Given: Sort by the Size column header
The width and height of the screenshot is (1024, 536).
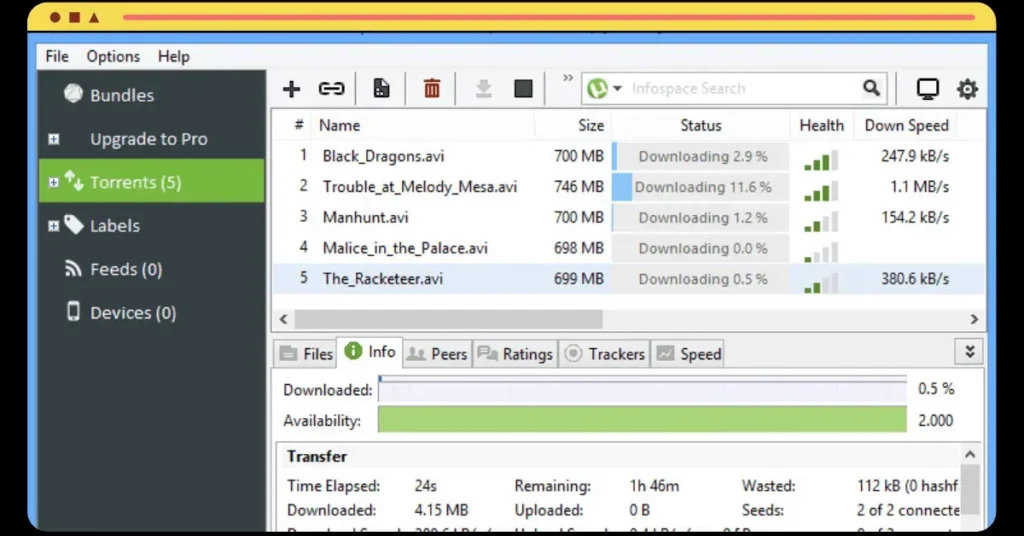Looking at the screenshot, I should (x=591, y=125).
